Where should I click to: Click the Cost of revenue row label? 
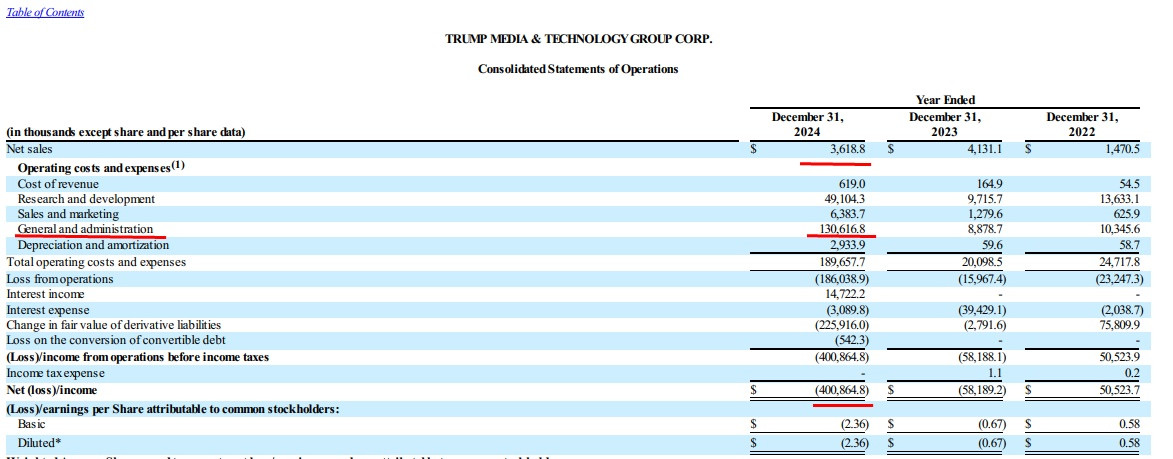click(x=58, y=184)
